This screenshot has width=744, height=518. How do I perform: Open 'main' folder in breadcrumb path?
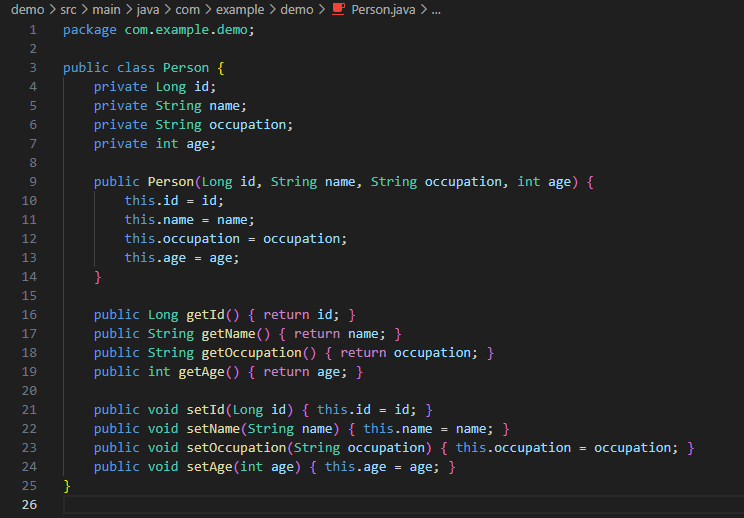(106, 9)
